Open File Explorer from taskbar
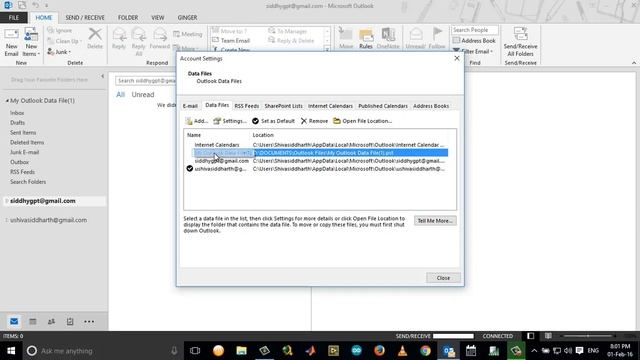 tap(241, 351)
